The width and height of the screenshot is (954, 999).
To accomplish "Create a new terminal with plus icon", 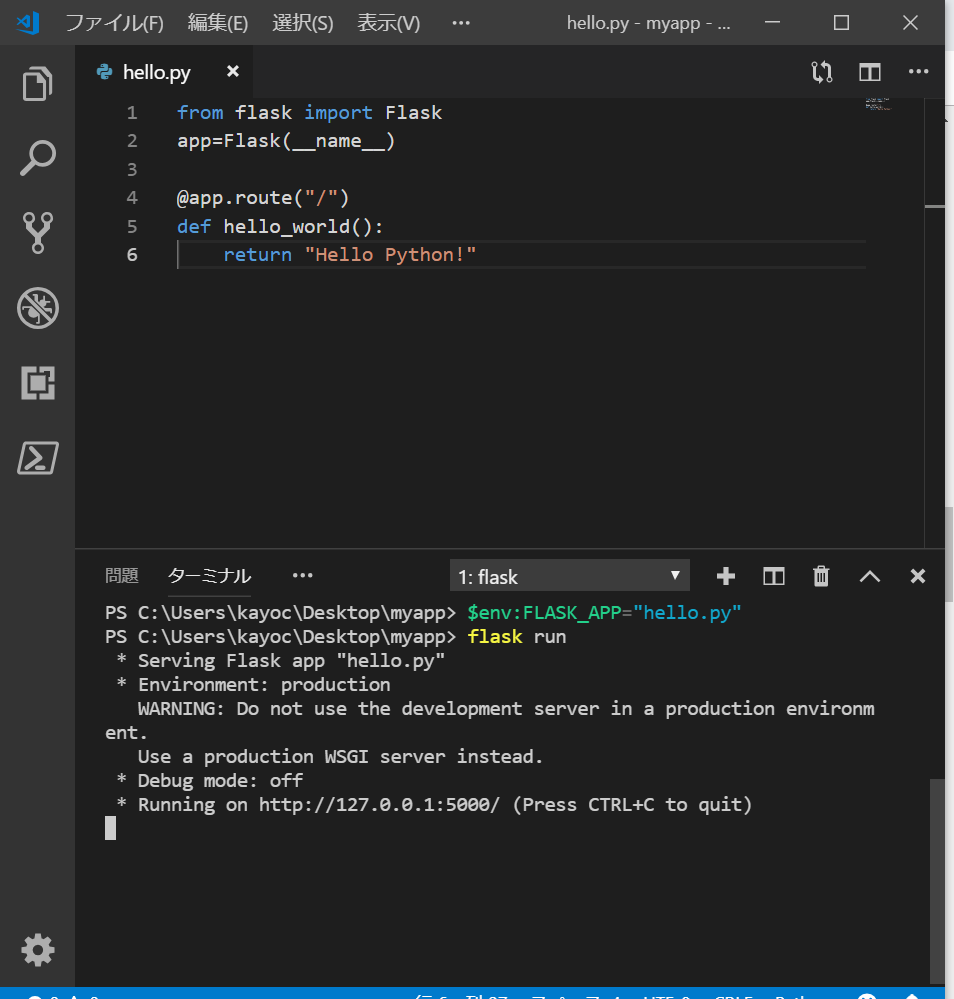I will pyautogui.click(x=726, y=576).
